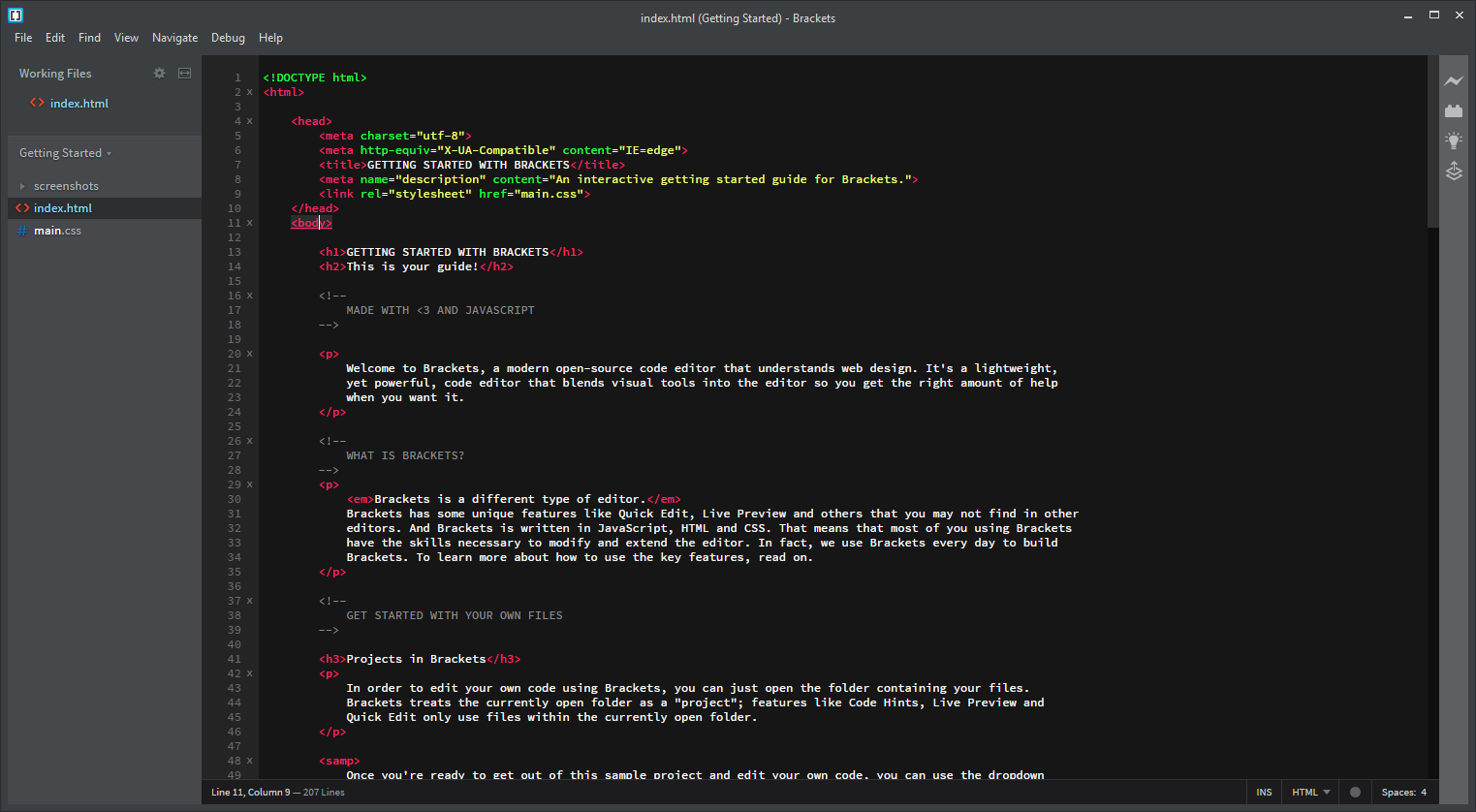Click 'This is your guide!' heading text
1476x812 pixels.
click(x=413, y=266)
